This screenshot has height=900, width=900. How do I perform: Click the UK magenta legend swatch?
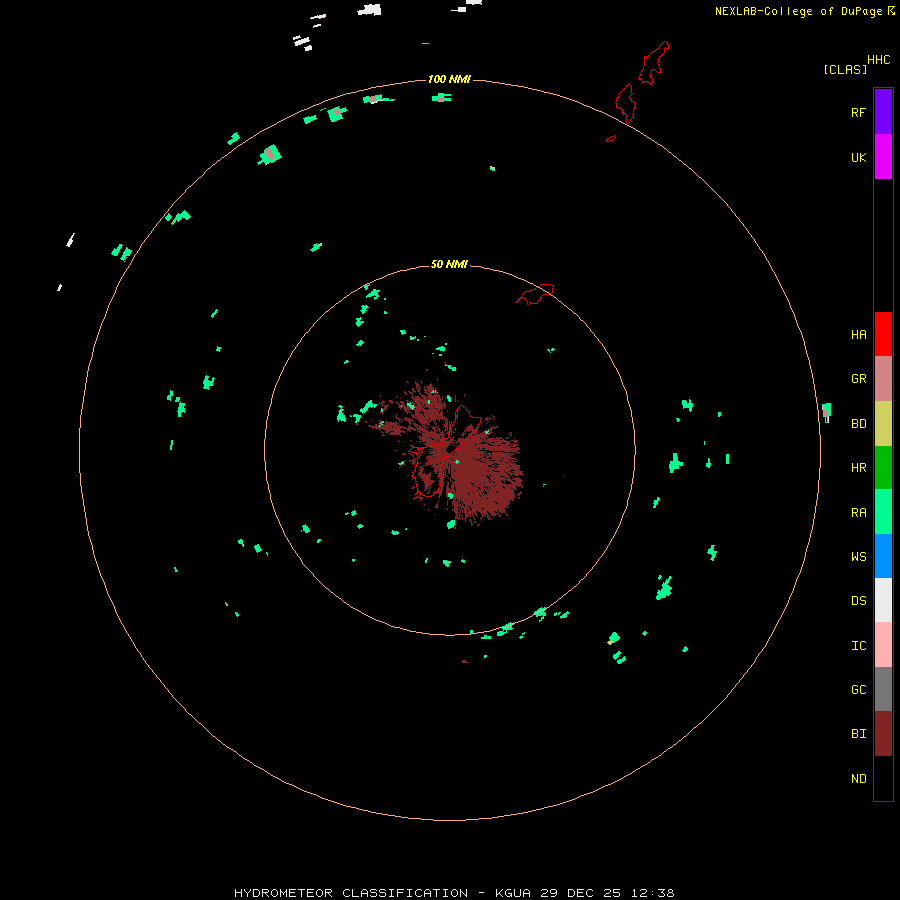883,157
